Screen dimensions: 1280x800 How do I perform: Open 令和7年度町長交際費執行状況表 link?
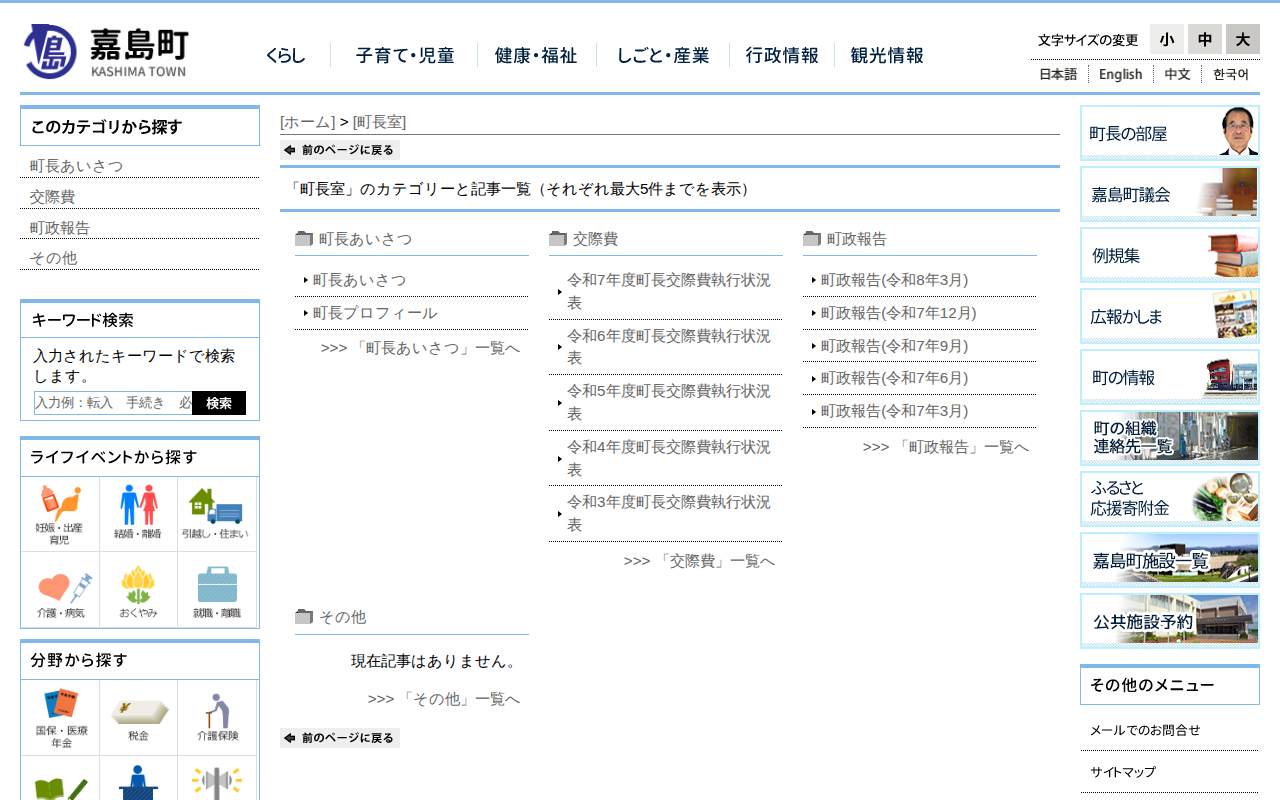click(x=669, y=291)
